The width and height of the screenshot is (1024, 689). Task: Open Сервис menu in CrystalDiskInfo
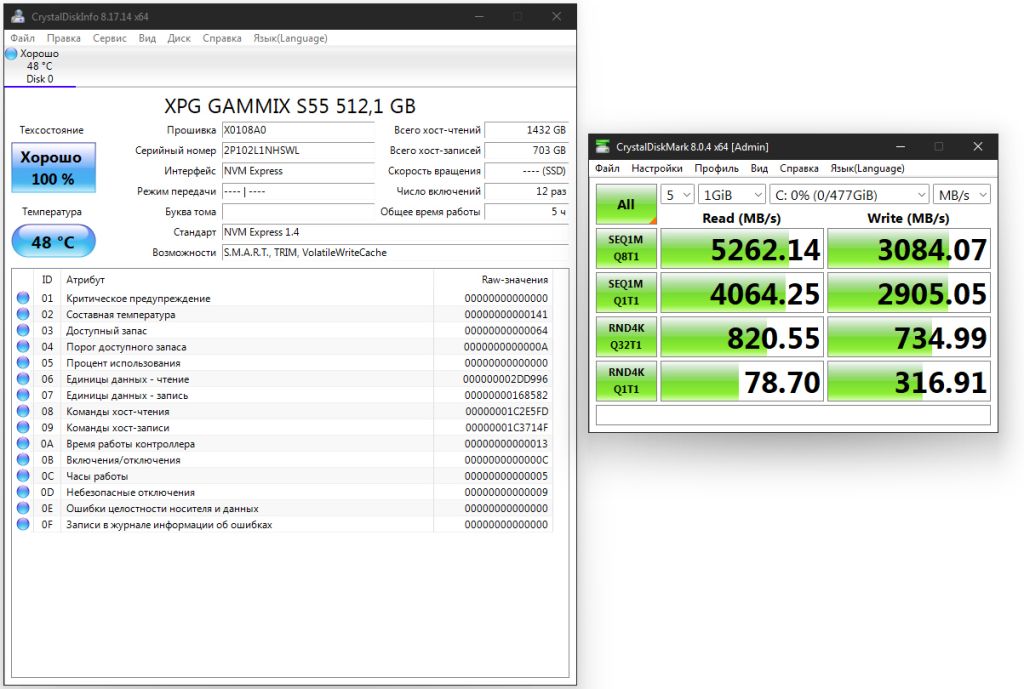[110, 38]
